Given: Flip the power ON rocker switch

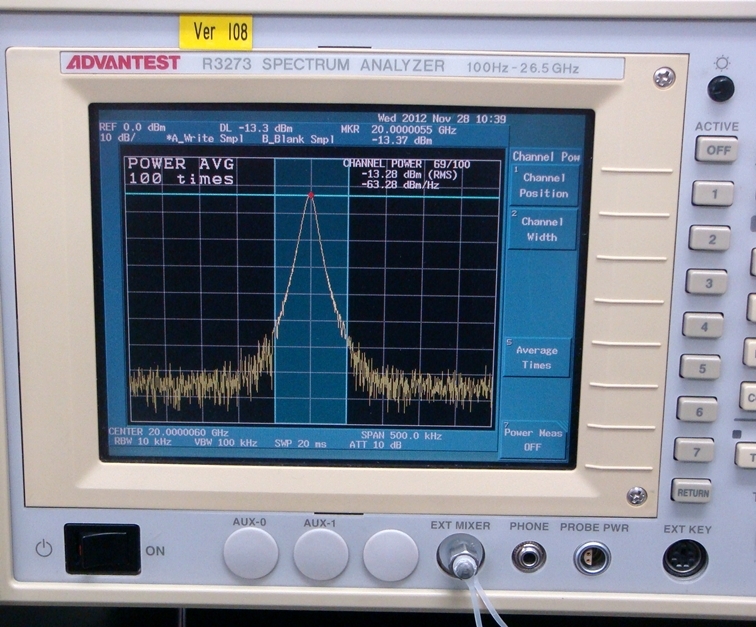Looking at the screenshot, I should tap(103, 549).
